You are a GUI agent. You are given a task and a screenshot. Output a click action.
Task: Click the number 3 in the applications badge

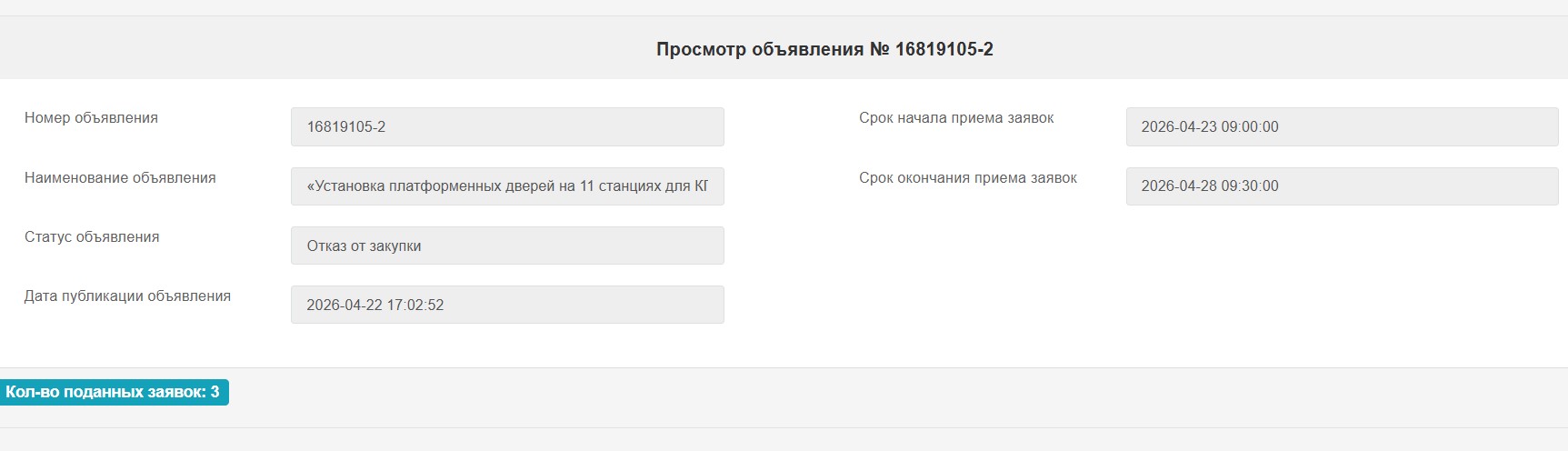215,393
